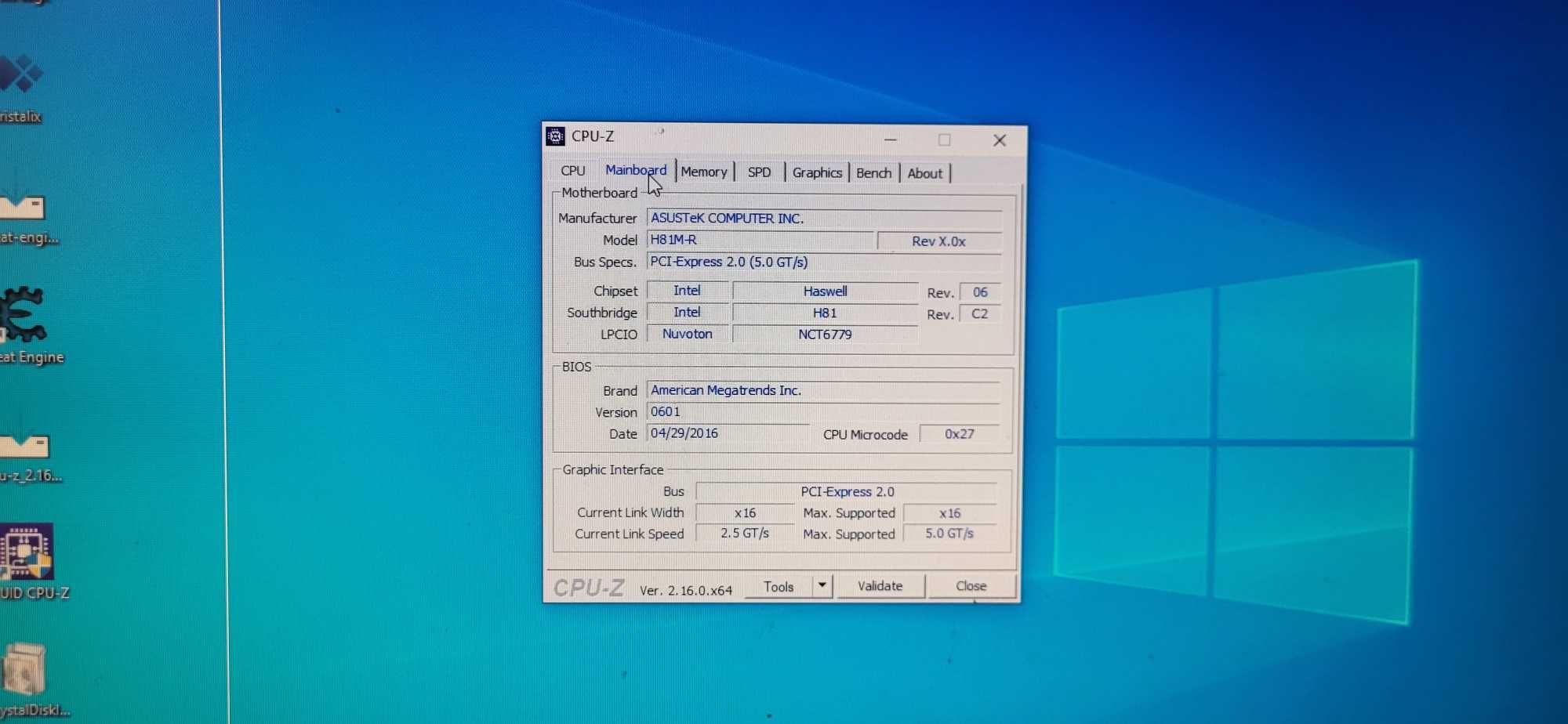Click the Current Link Speed 2.5 GT/s value

[745, 533]
